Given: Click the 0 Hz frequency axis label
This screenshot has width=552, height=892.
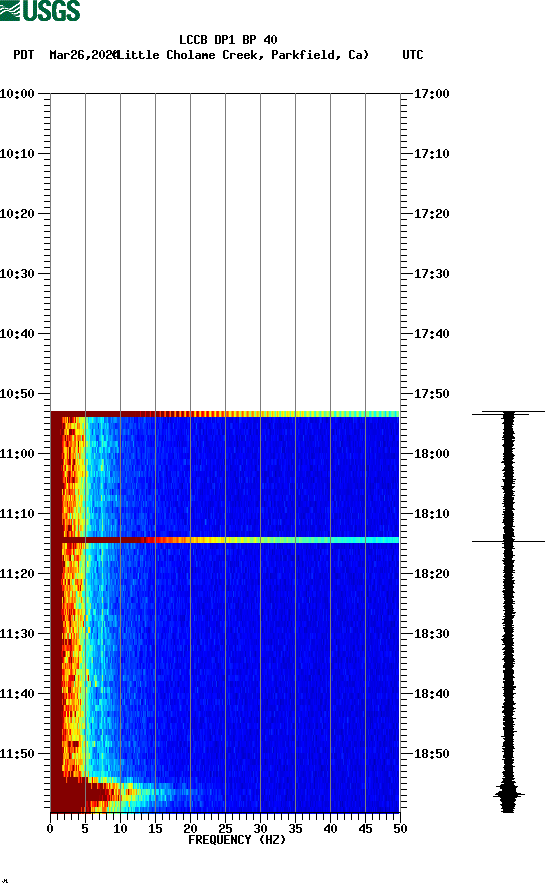Looking at the screenshot, I should click(50, 829).
